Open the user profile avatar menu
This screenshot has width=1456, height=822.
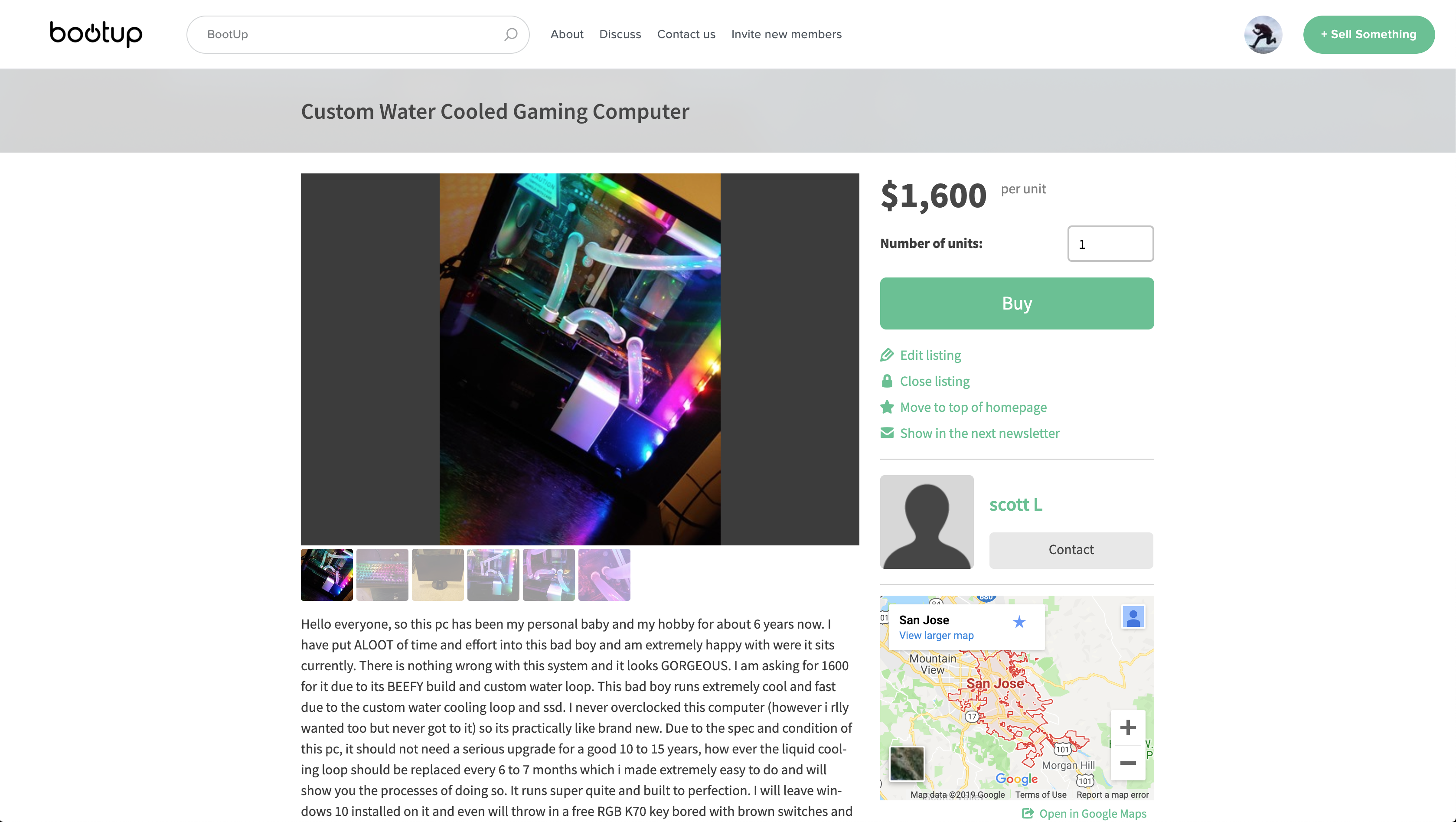pyautogui.click(x=1263, y=35)
